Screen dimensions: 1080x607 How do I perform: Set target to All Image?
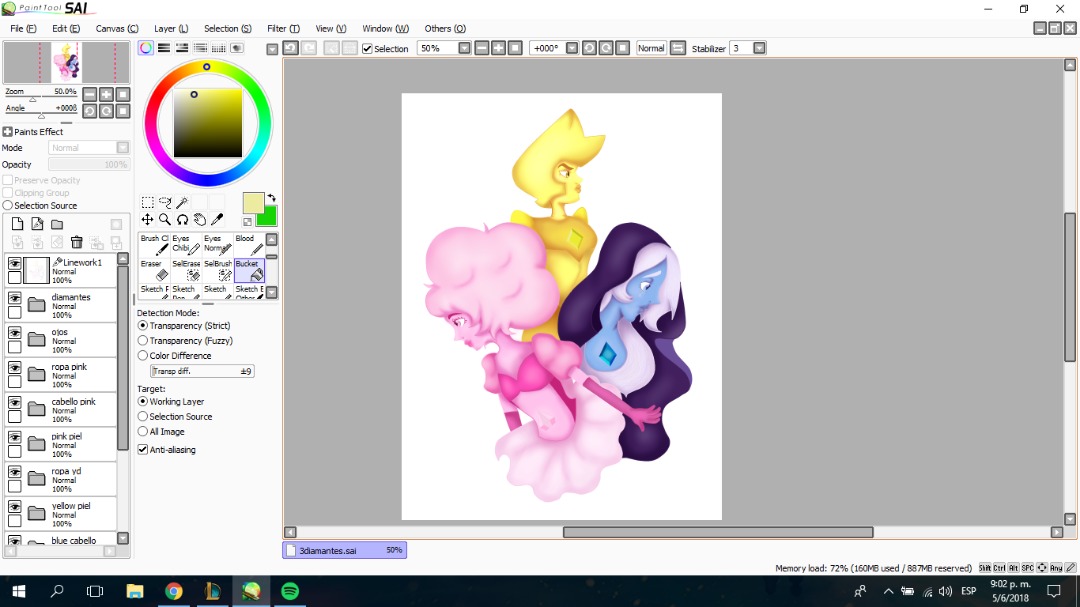click(x=143, y=431)
